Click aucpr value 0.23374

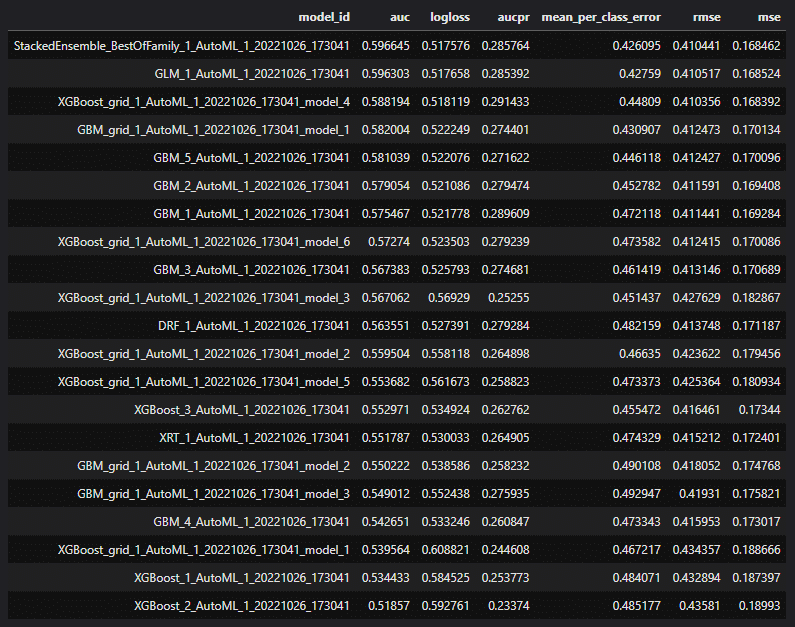509,606
